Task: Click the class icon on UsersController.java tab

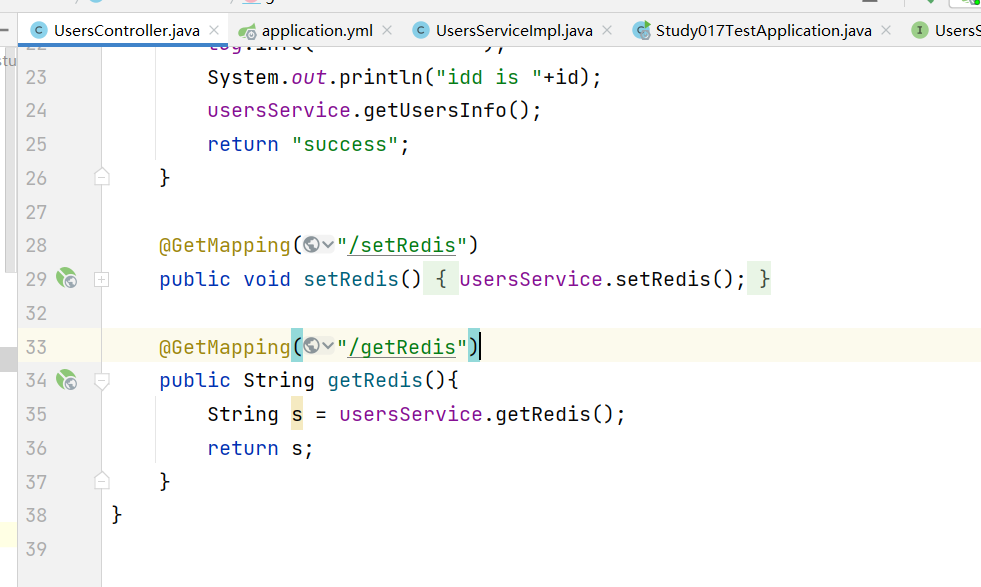Action: coord(38,30)
